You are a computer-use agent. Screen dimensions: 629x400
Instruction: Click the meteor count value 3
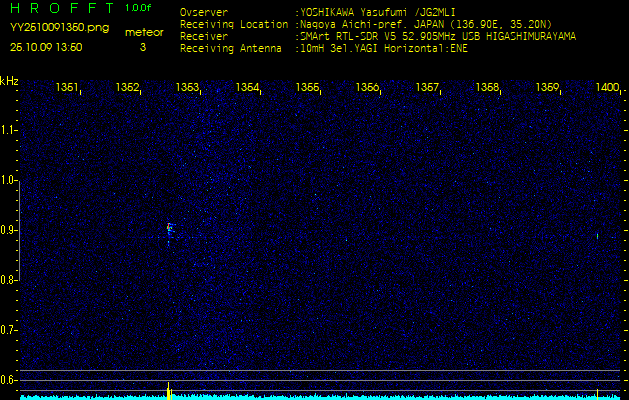(143, 47)
